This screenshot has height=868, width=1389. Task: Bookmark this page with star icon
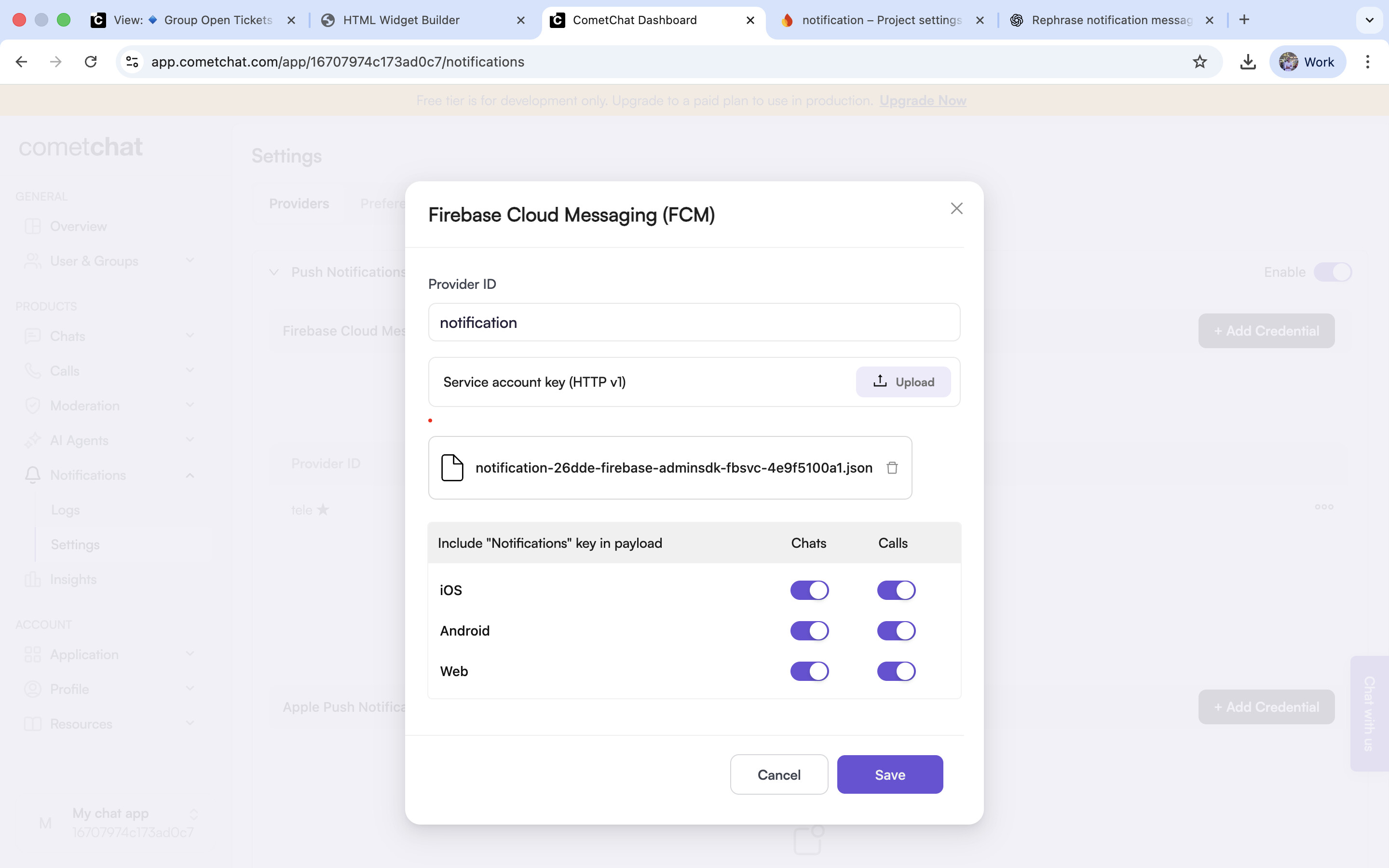[x=1199, y=62]
